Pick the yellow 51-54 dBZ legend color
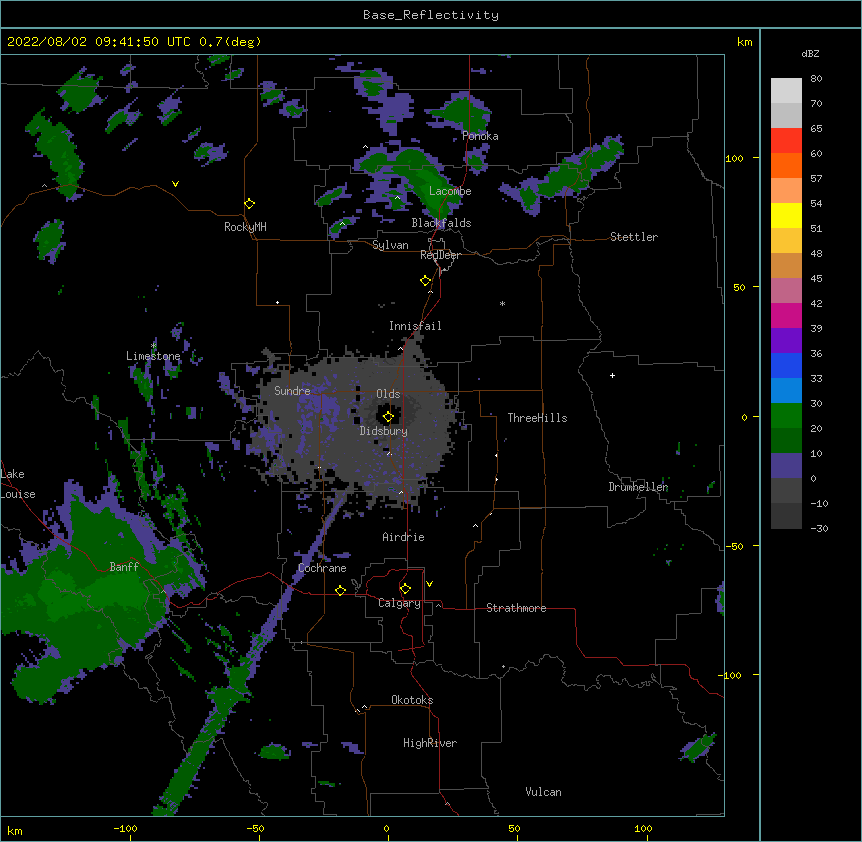 [786, 216]
